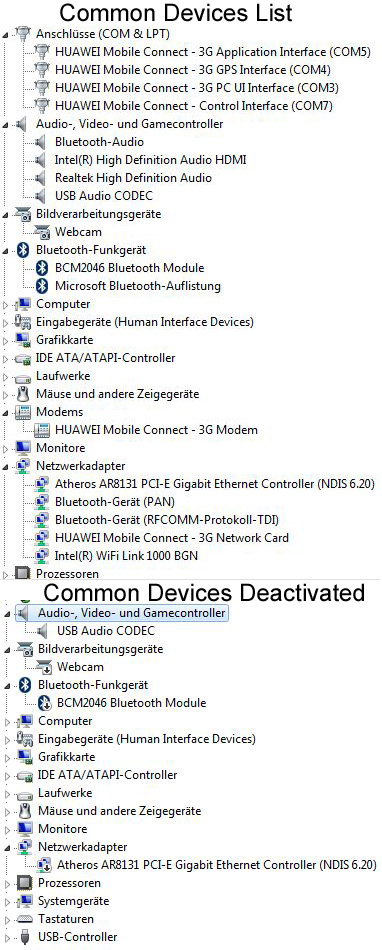The height and width of the screenshot is (950, 382).
Task: Expand the Systemgeräte category
Action: (x=7, y=902)
